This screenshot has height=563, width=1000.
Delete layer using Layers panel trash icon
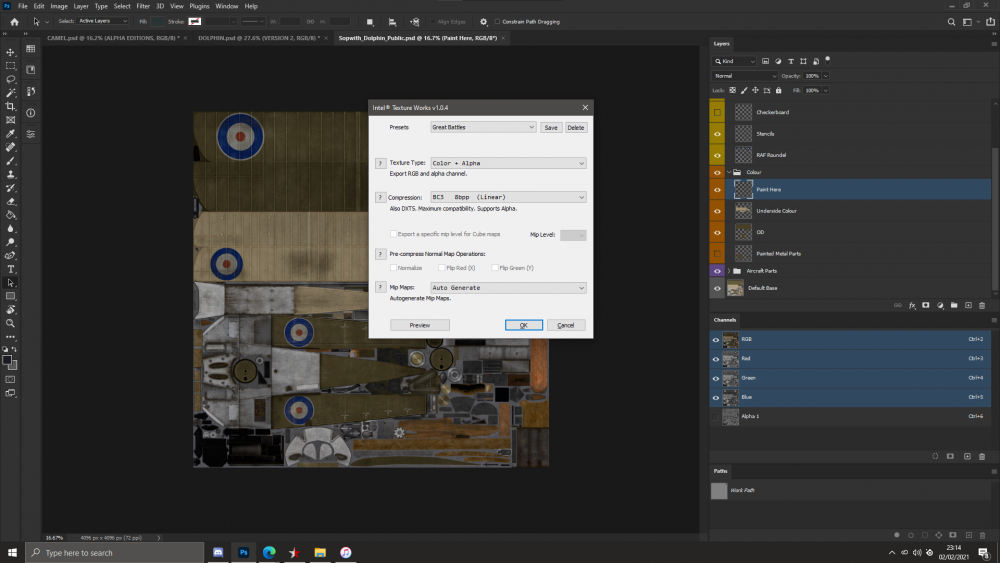click(x=982, y=305)
